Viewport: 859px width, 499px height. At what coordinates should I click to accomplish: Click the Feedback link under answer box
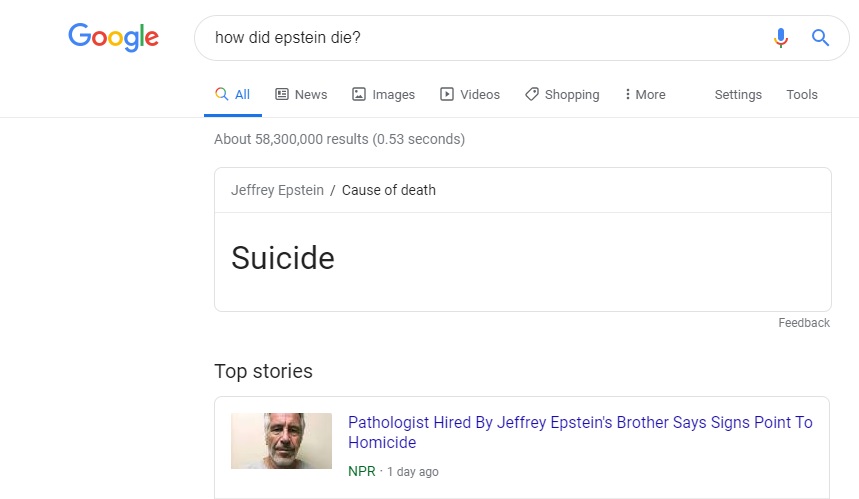(804, 323)
